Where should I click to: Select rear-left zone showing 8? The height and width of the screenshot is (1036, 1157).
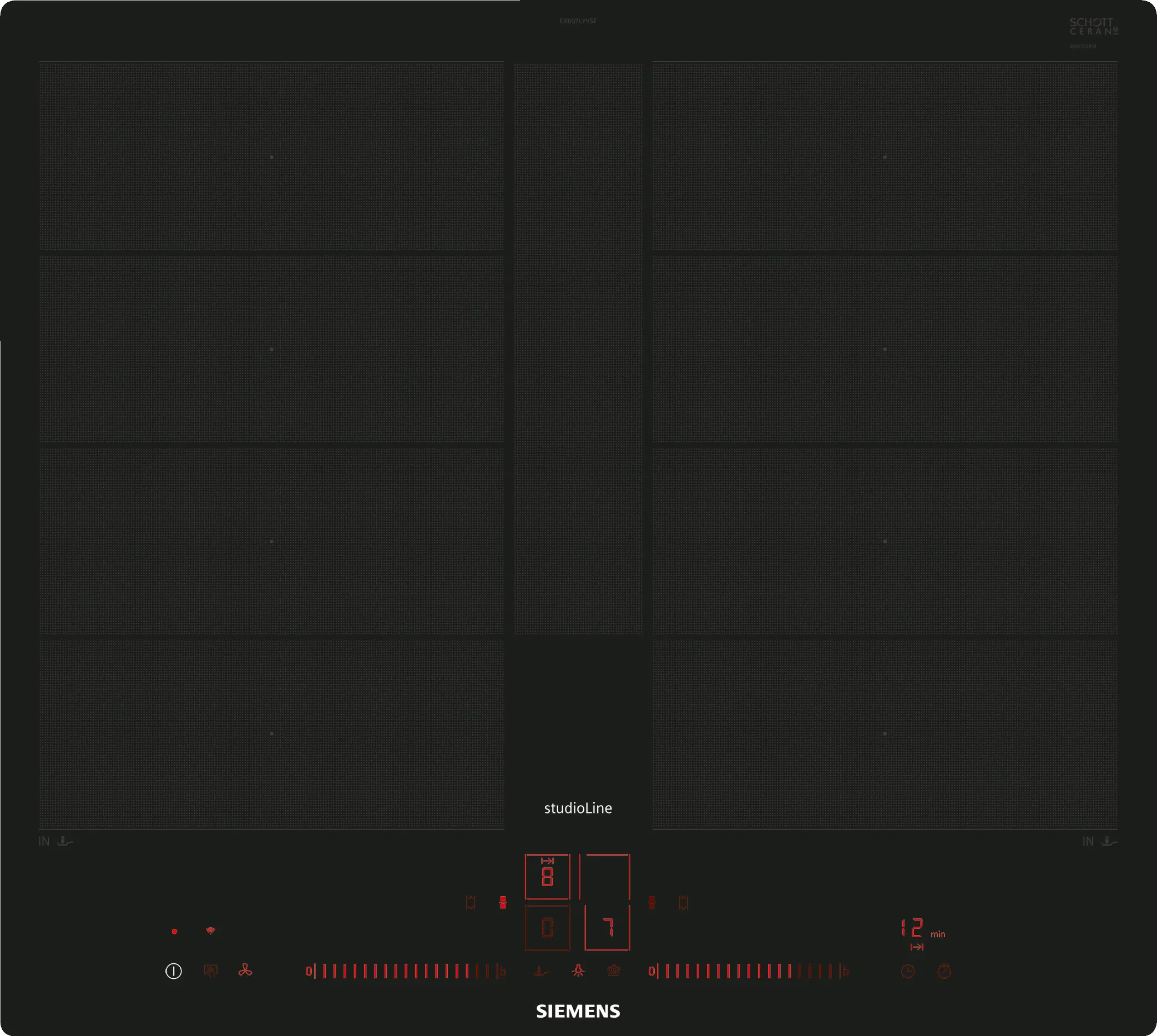point(547,877)
